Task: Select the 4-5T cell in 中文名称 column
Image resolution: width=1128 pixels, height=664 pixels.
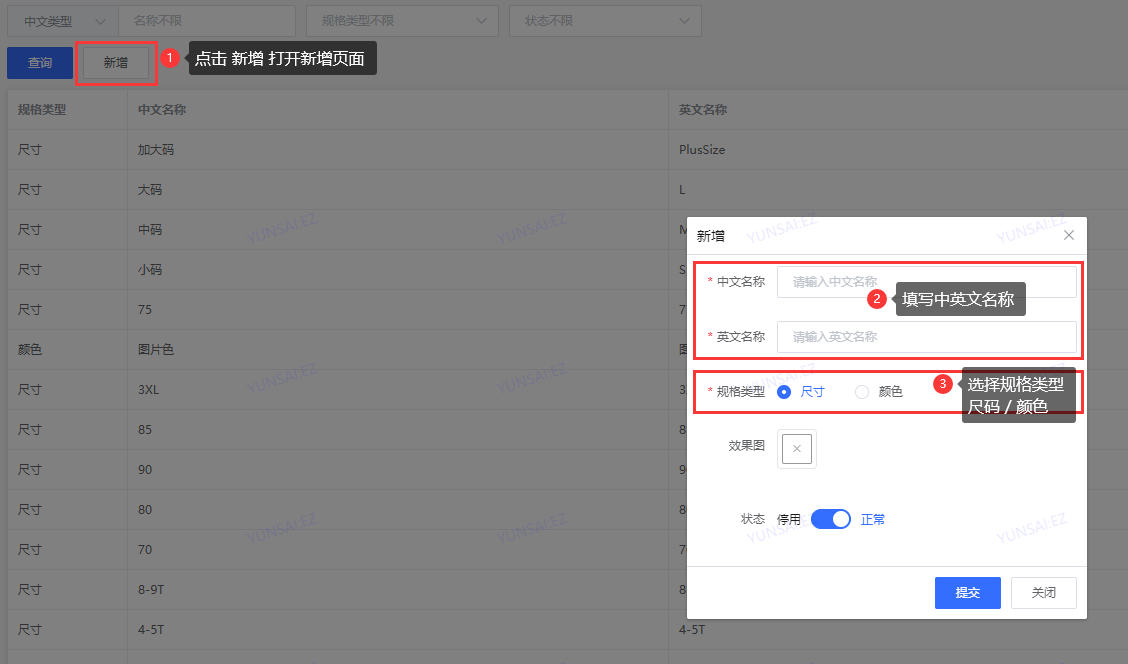Action: coord(398,629)
